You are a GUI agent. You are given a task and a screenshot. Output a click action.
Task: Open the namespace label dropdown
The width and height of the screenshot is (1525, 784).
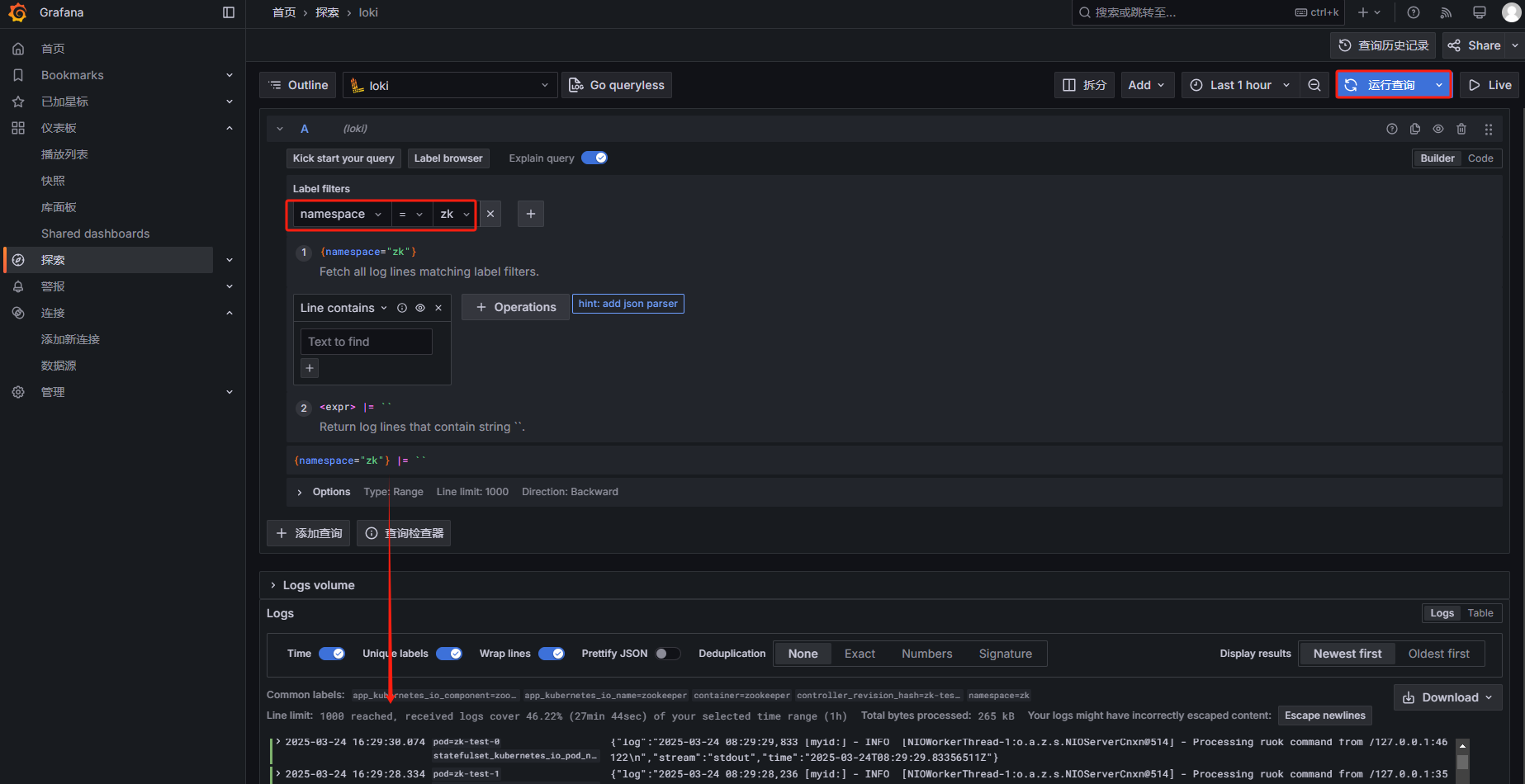tap(341, 214)
